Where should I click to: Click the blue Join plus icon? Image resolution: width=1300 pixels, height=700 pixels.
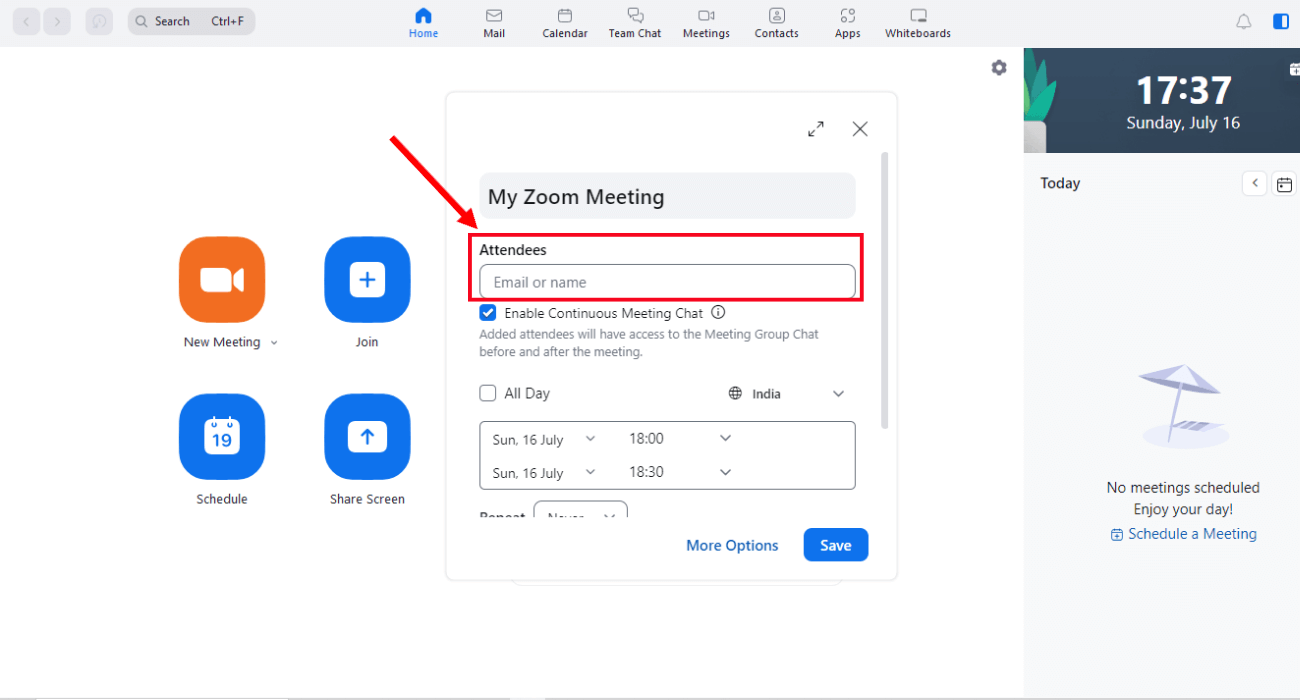pos(367,280)
